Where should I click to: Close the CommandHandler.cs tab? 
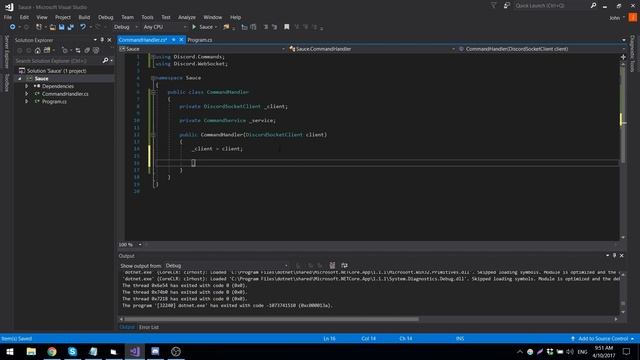181,40
